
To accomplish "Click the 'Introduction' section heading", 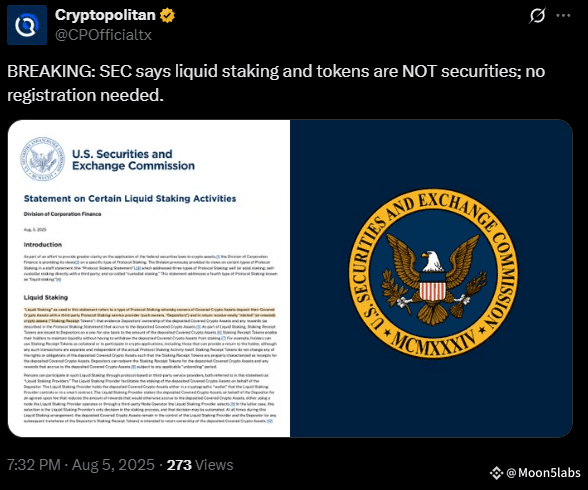I will (43, 244).
